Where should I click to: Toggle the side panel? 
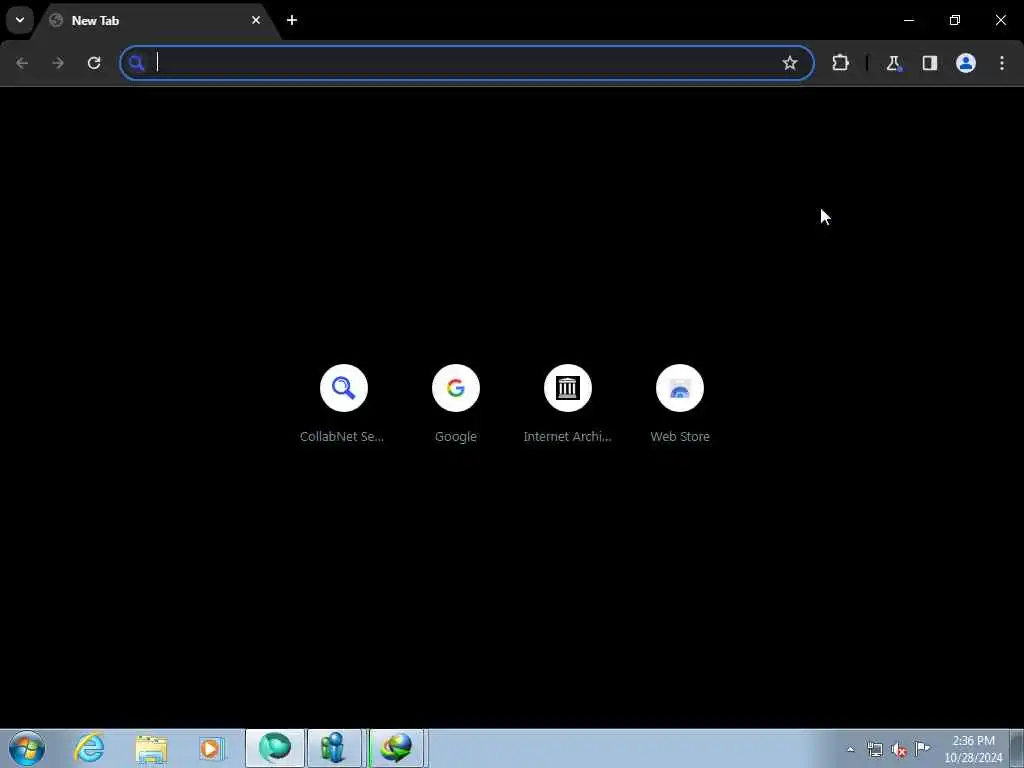929,63
